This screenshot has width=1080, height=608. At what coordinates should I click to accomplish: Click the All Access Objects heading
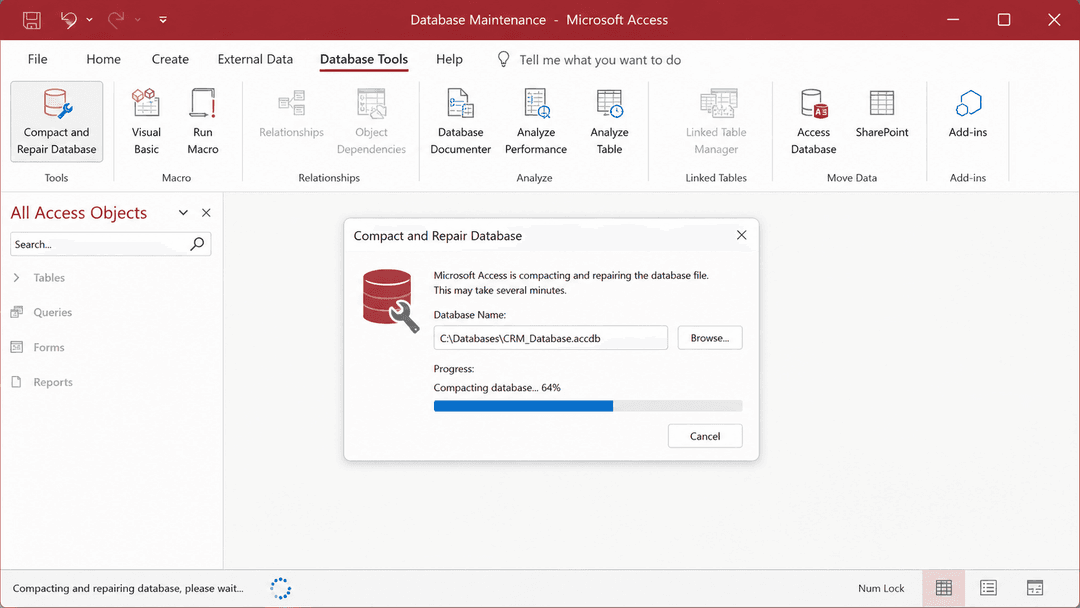[79, 213]
